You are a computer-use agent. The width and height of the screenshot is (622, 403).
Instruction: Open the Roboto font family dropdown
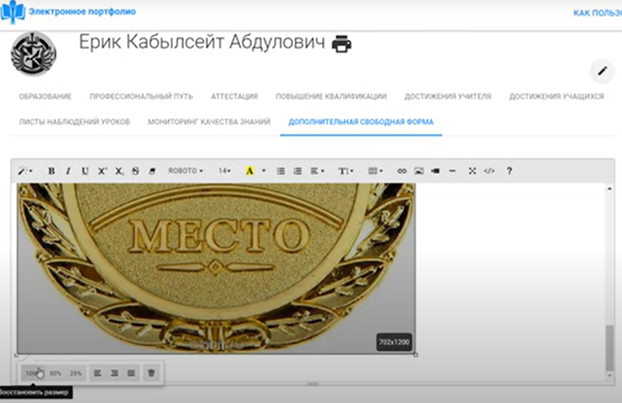coord(185,171)
